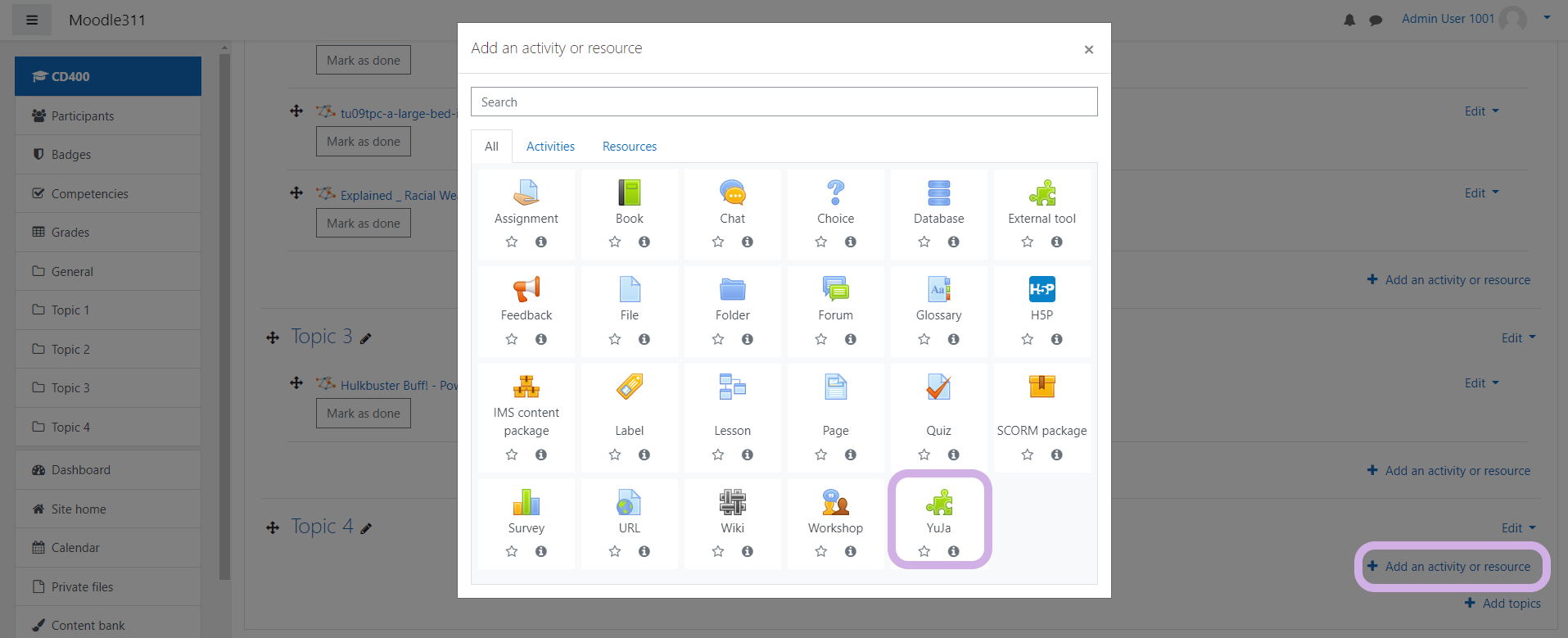Choose the Assignment activity icon
The width and height of the screenshot is (1568, 638).
click(x=526, y=193)
